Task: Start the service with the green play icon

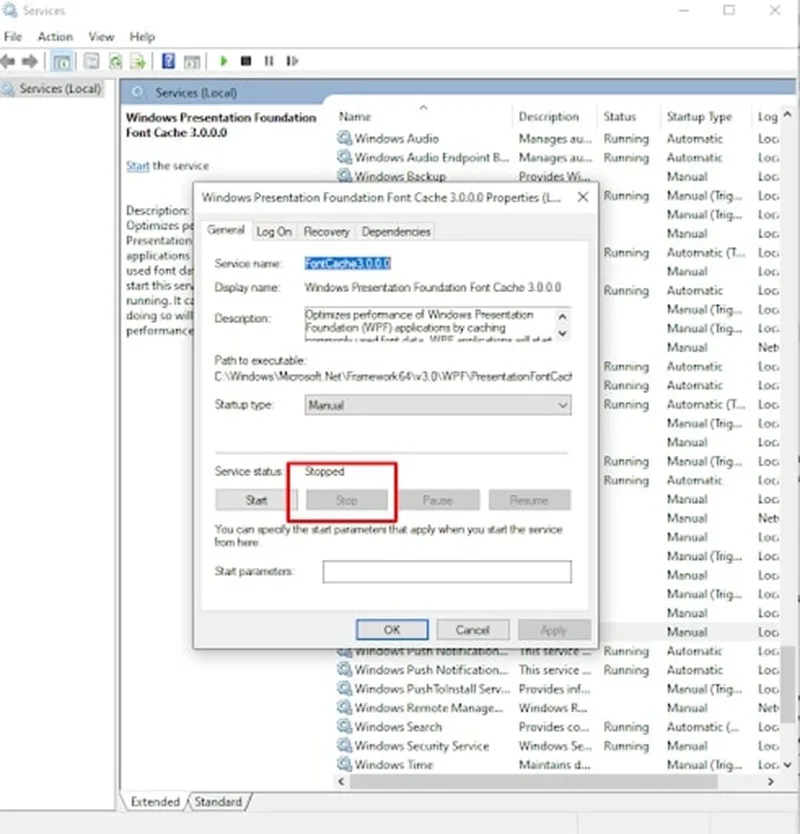Action: click(223, 61)
